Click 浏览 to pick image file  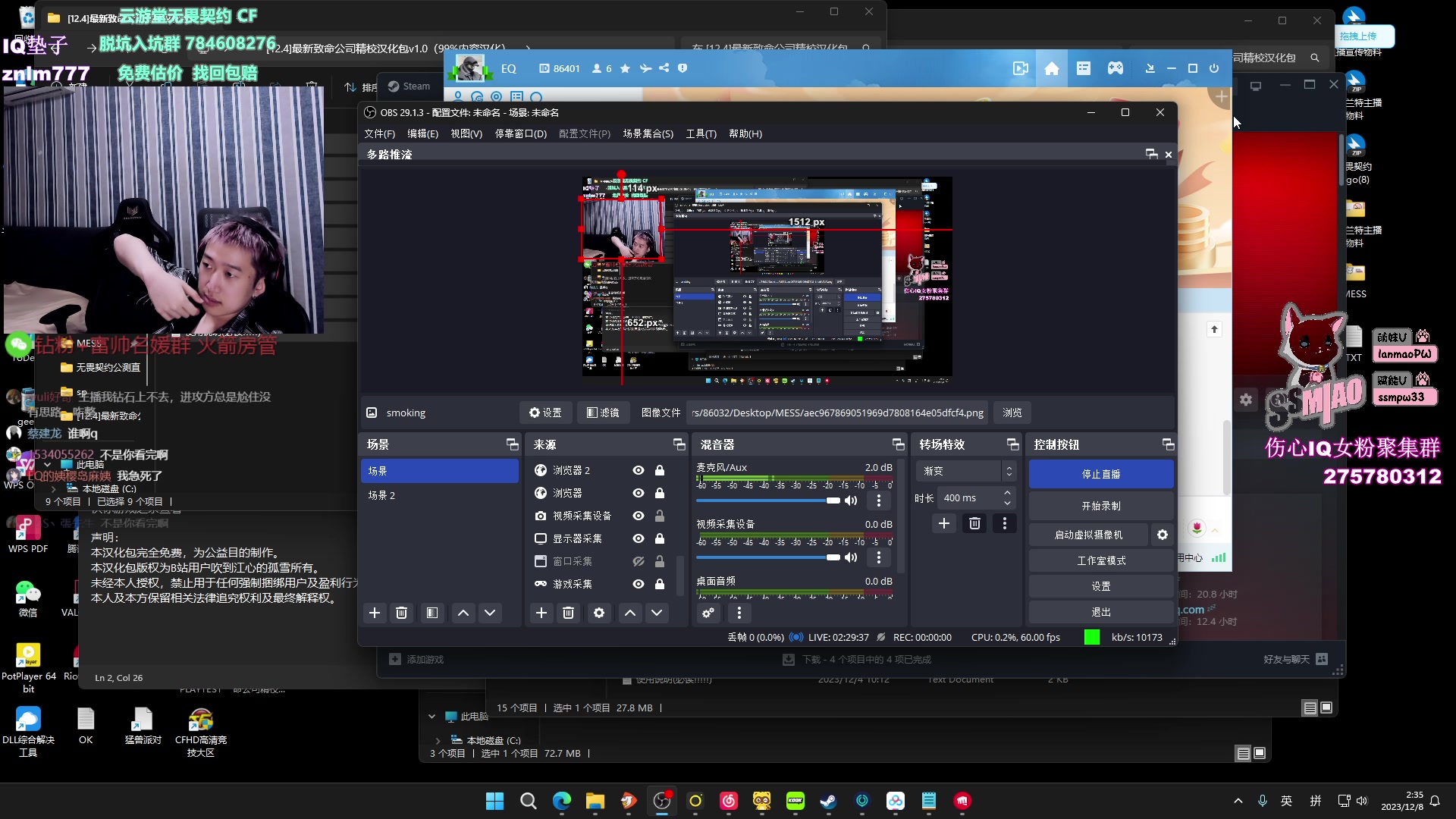click(1012, 413)
